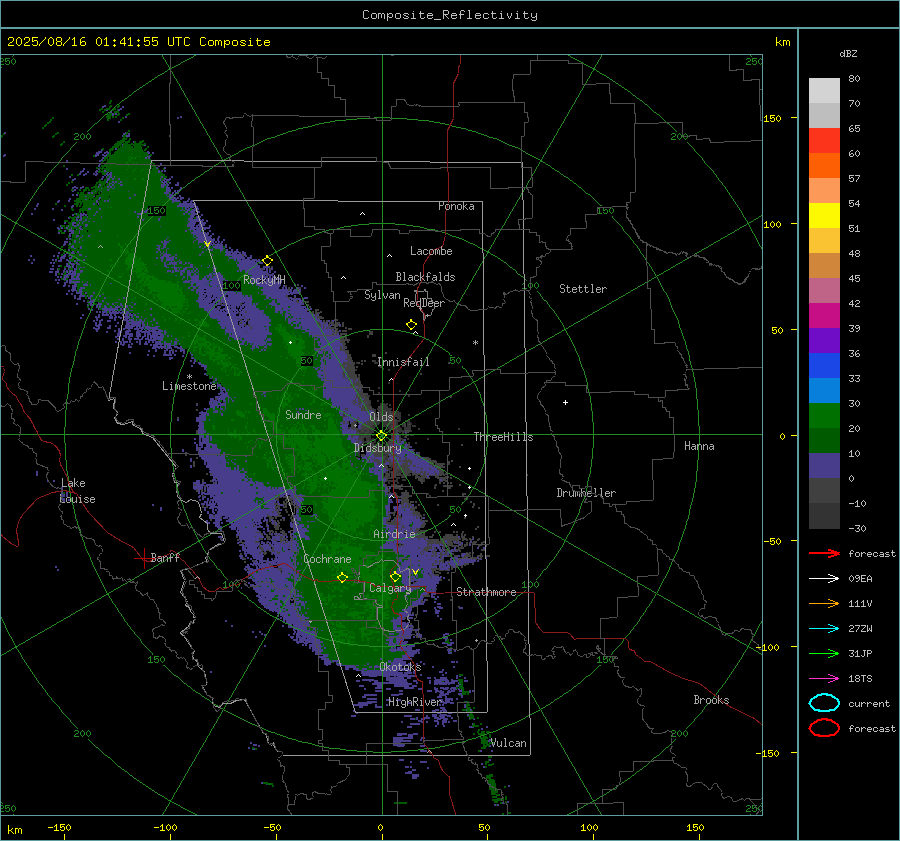
Task: Select the Didsbury label
Action: coord(378,448)
